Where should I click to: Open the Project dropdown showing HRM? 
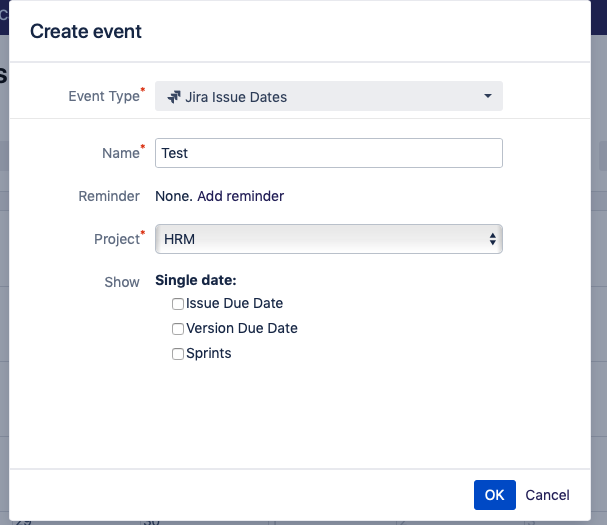tap(329, 239)
